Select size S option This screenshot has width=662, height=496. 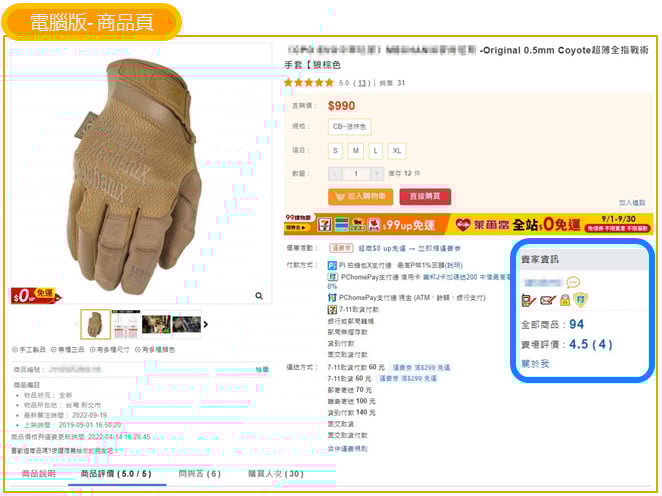point(335,151)
